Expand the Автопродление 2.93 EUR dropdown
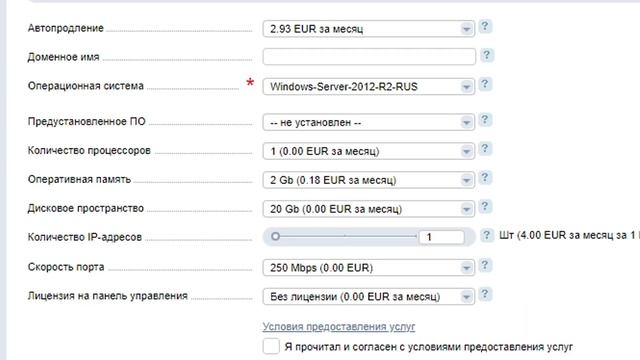Image resolution: width=640 pixels, height=360 pixels. pos(369,29)
